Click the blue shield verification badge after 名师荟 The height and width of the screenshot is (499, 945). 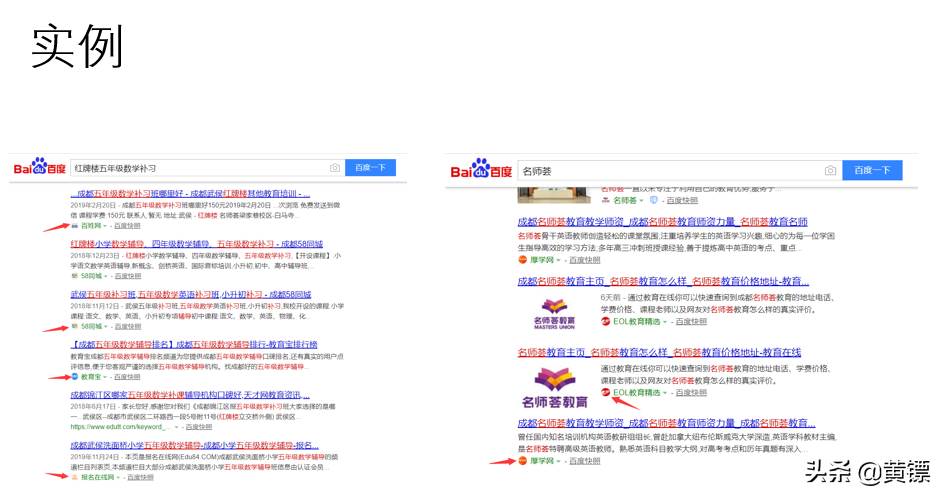coord(653,200)
